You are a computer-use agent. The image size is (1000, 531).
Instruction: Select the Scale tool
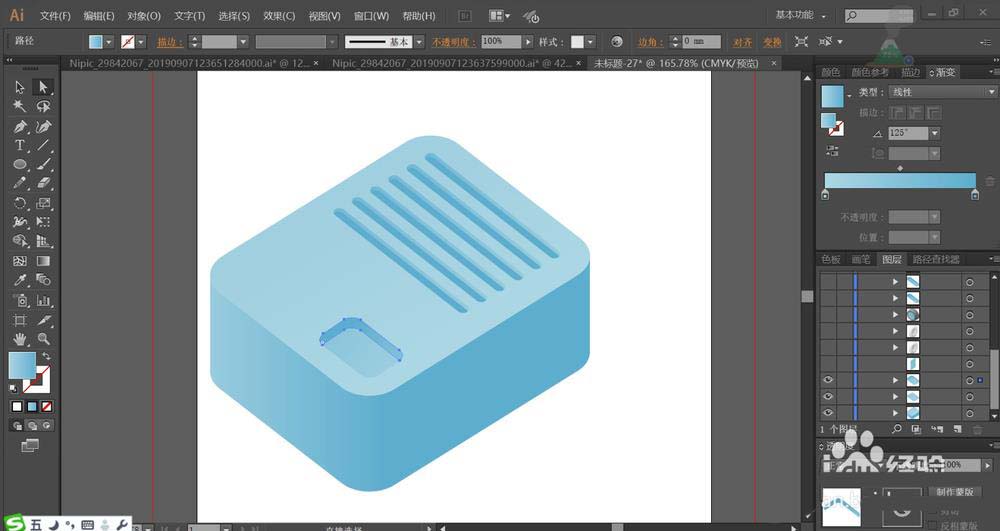click(x=43, y=203)
